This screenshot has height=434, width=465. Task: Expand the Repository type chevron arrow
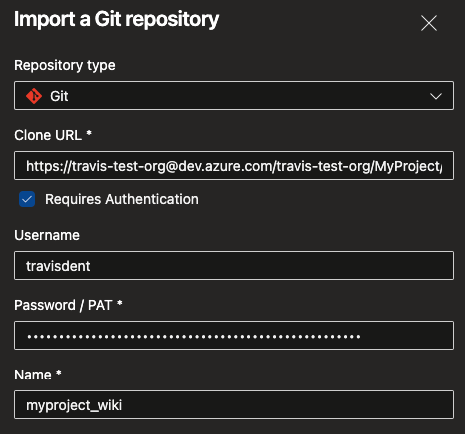tap(436, 96)
